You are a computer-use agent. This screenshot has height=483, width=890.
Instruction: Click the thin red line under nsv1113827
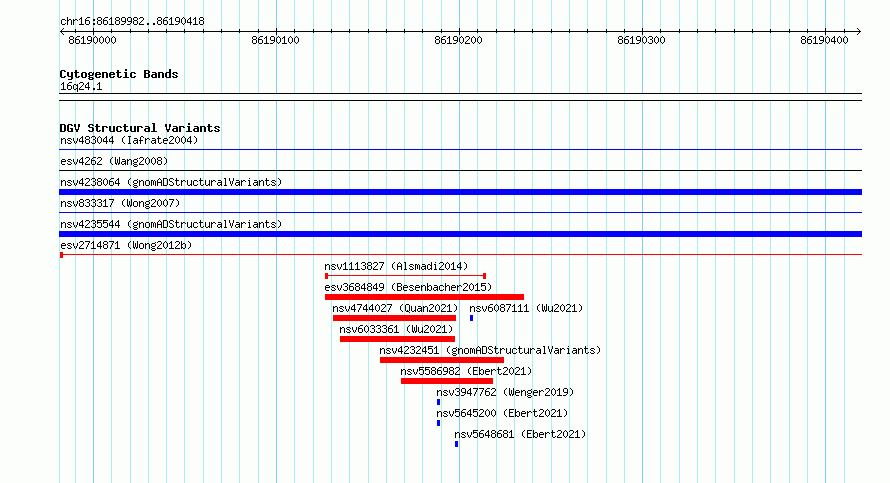[x=405, y=276]
